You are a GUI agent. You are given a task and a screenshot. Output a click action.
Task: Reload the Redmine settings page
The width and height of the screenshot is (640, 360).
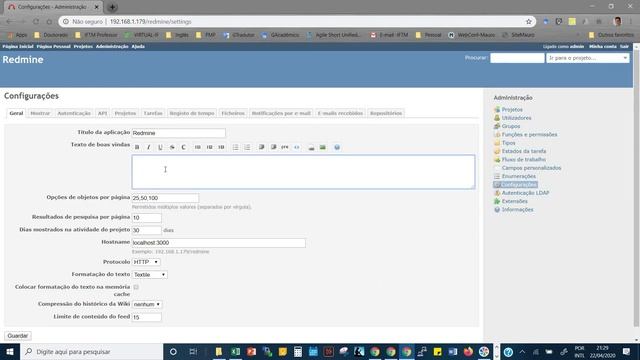36,22
